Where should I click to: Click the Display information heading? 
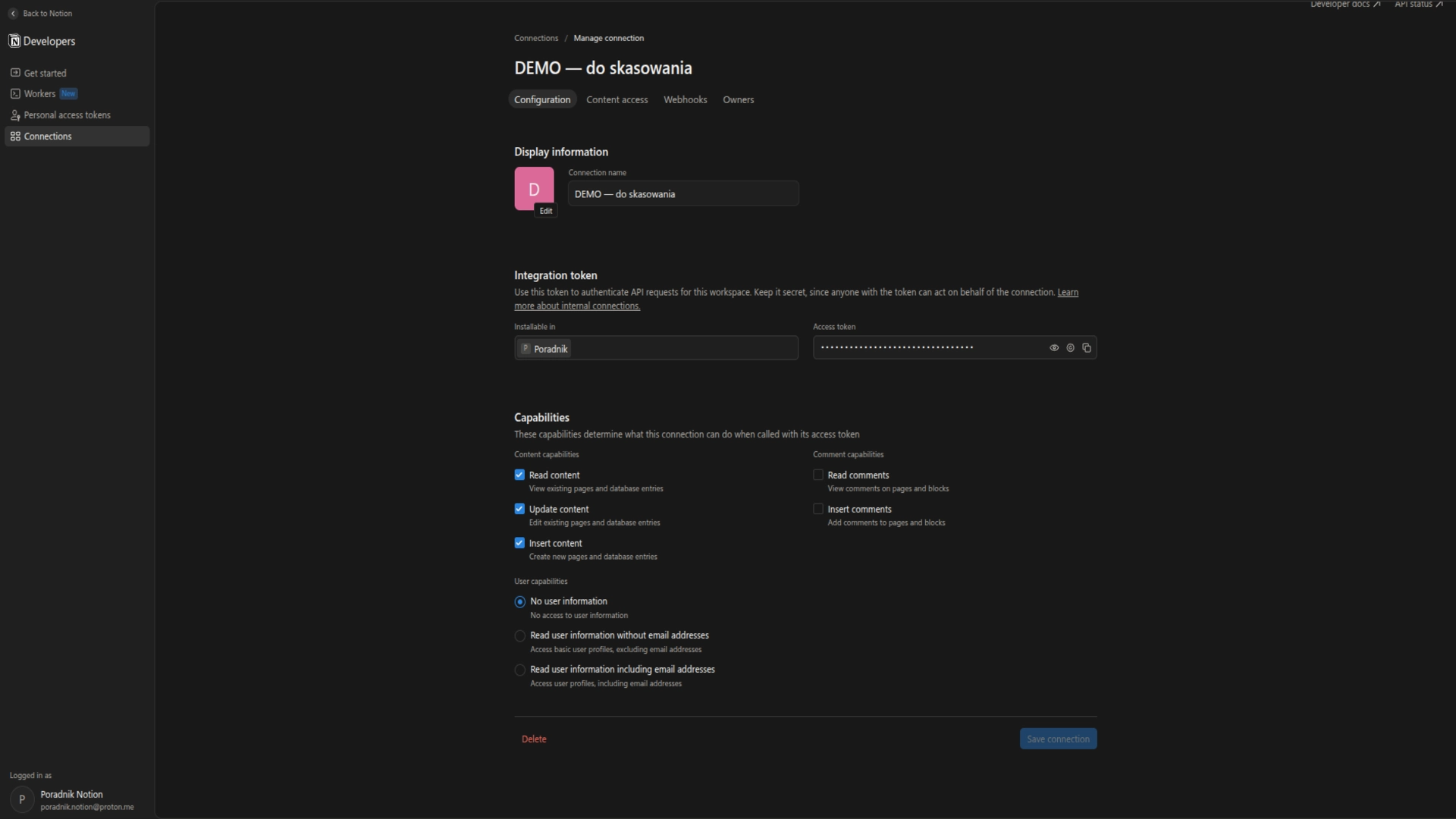[x=561, y=152]
